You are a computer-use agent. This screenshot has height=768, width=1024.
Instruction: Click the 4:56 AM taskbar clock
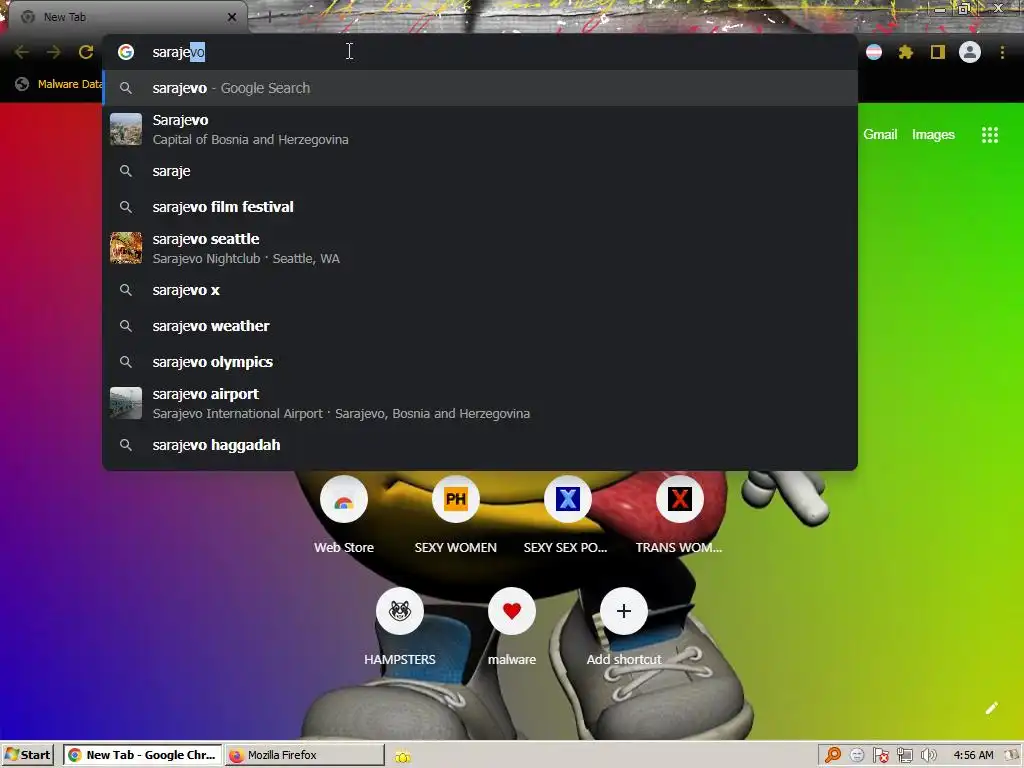coord(973,755)
